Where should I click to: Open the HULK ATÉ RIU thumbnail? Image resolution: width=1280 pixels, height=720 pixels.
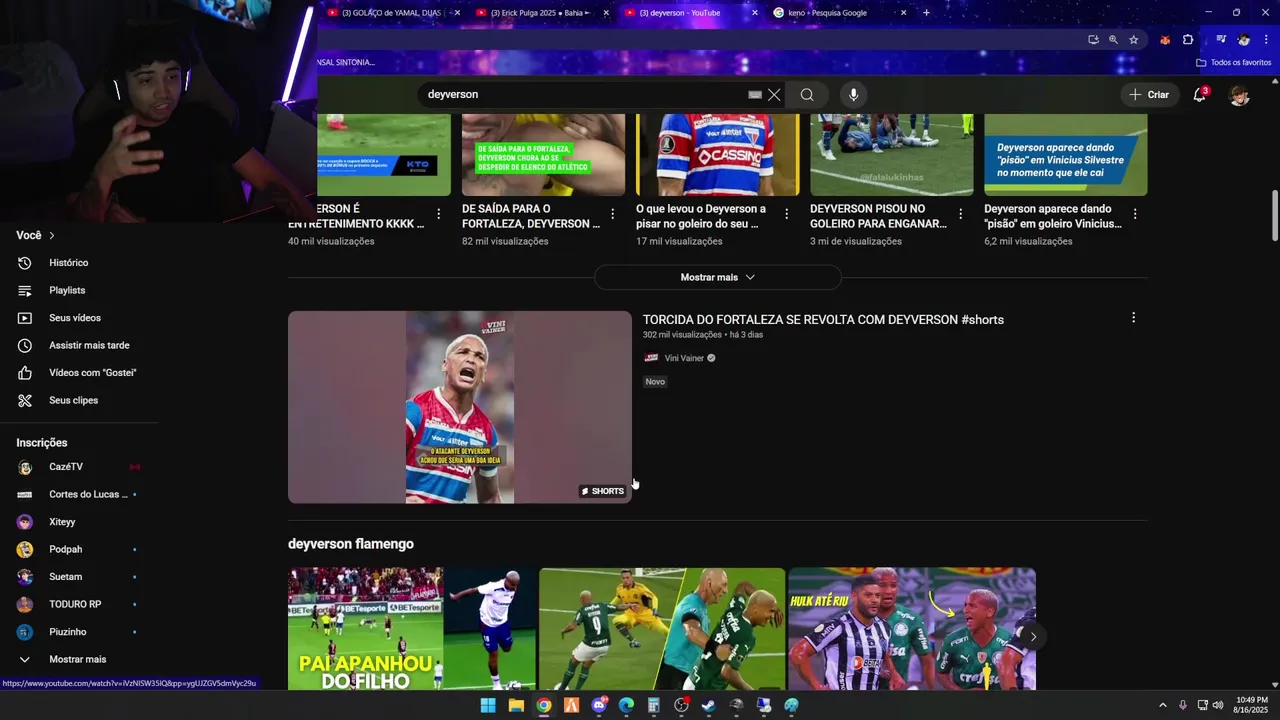912,628
